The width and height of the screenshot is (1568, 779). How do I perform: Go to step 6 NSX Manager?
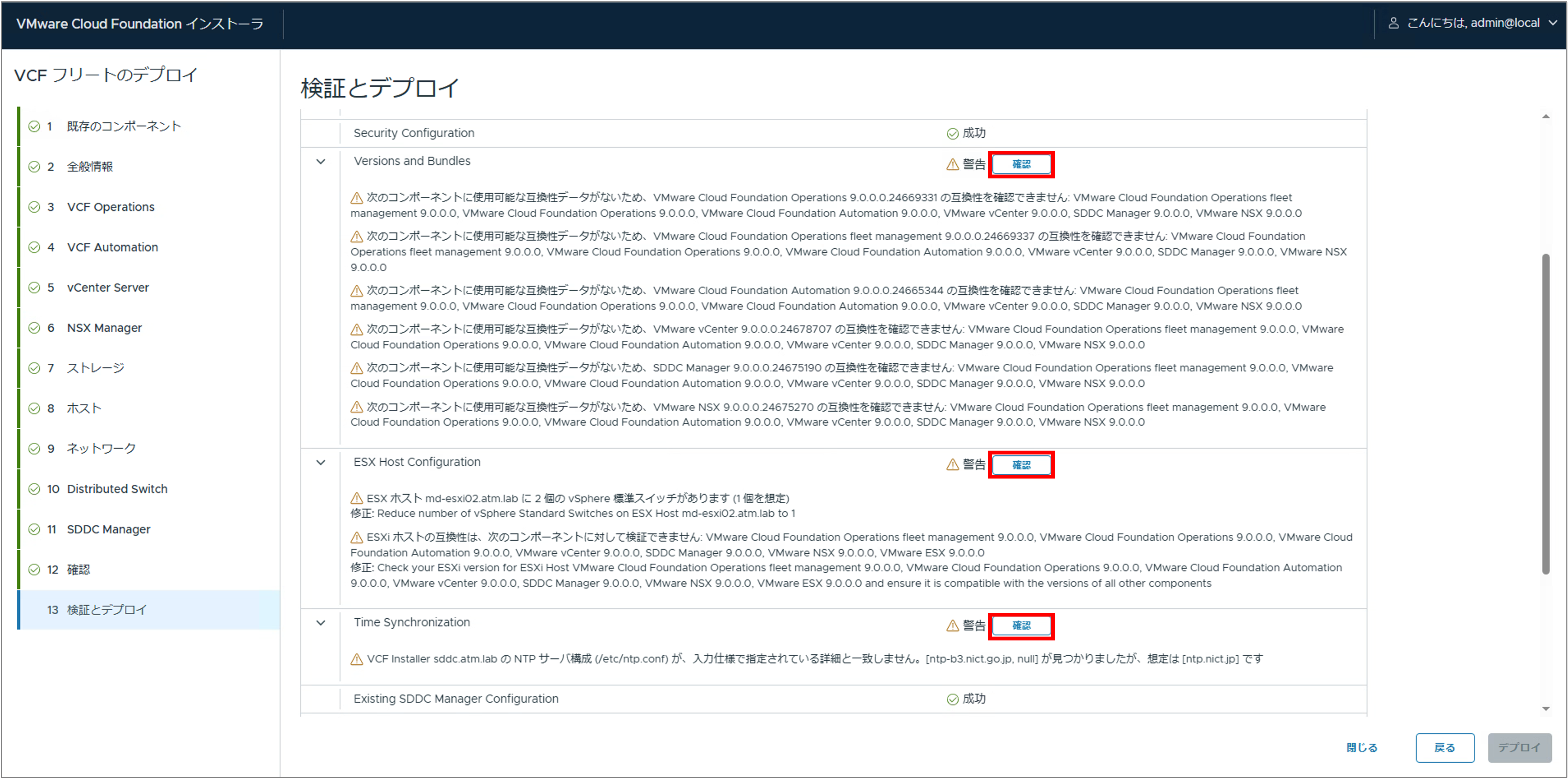[149, 327]
